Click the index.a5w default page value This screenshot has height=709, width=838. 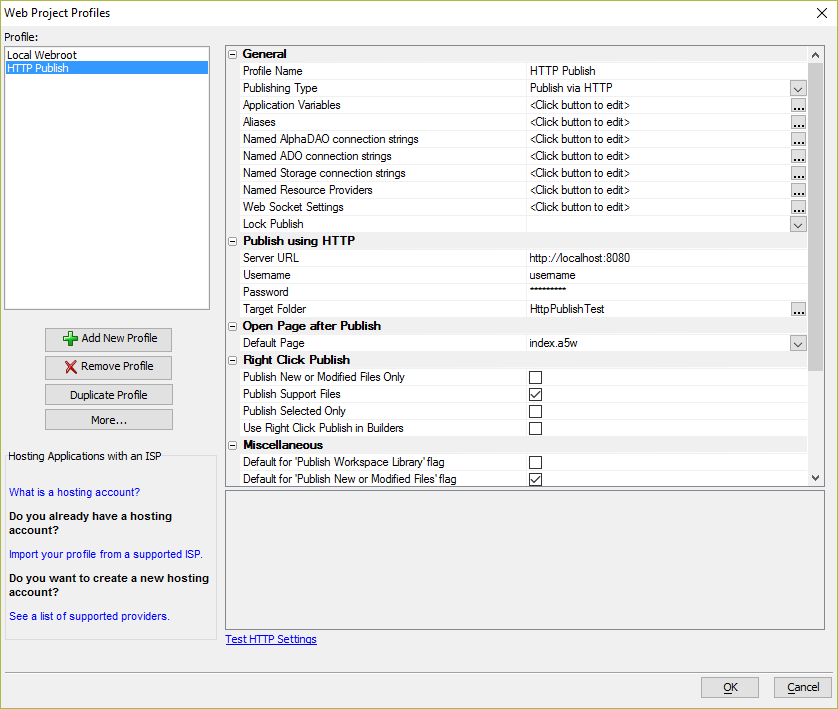(553, 343)
